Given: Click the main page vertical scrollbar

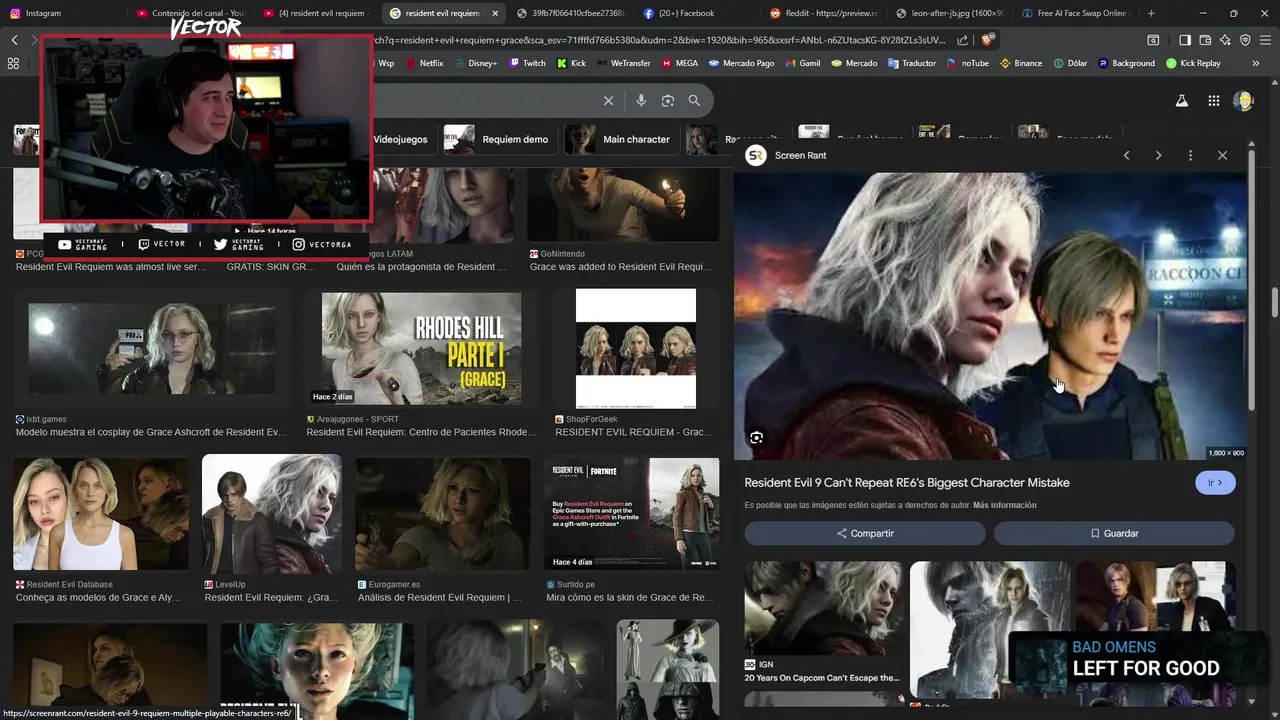Looking at the screenshot, I should [x=1274, y=302].
